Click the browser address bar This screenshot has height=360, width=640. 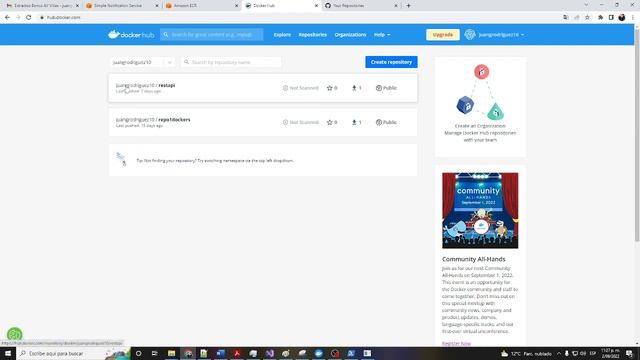(300, 17)
